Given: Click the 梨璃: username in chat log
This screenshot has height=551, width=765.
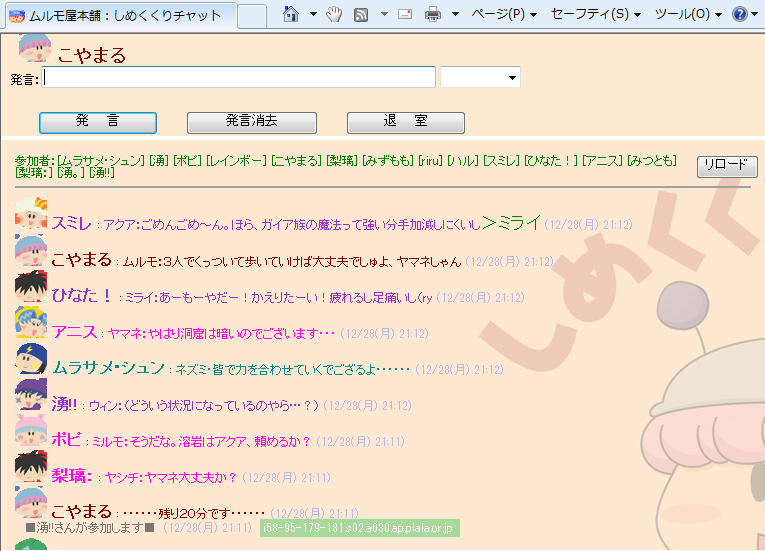Looking at the screenshot, I should pos(72,476).
